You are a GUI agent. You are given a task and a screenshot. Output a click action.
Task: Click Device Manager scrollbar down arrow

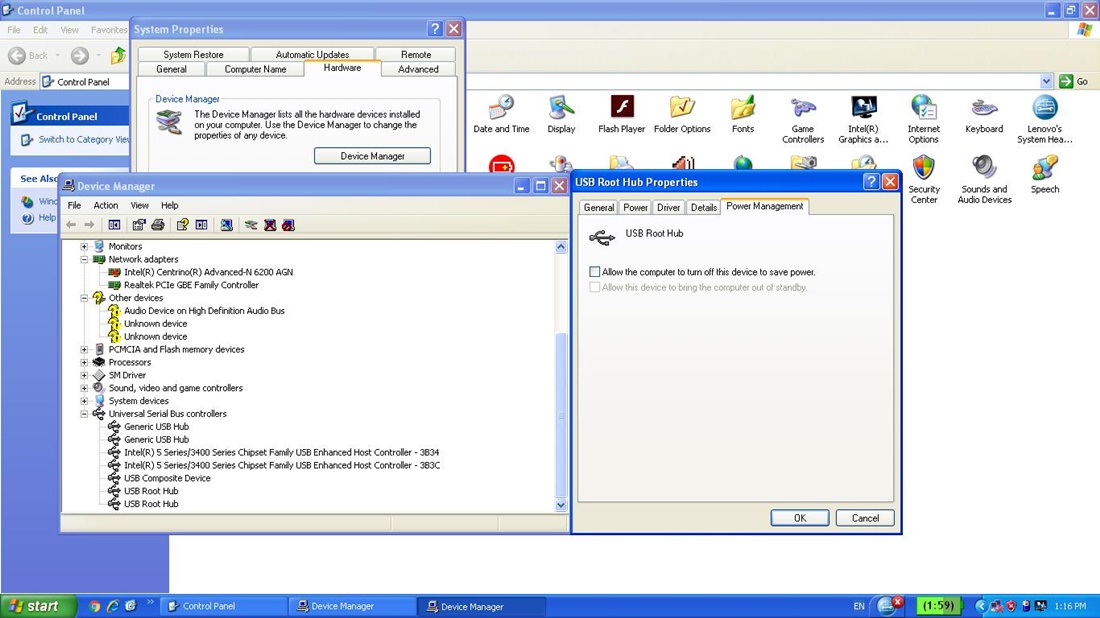(x=561, y=505)
